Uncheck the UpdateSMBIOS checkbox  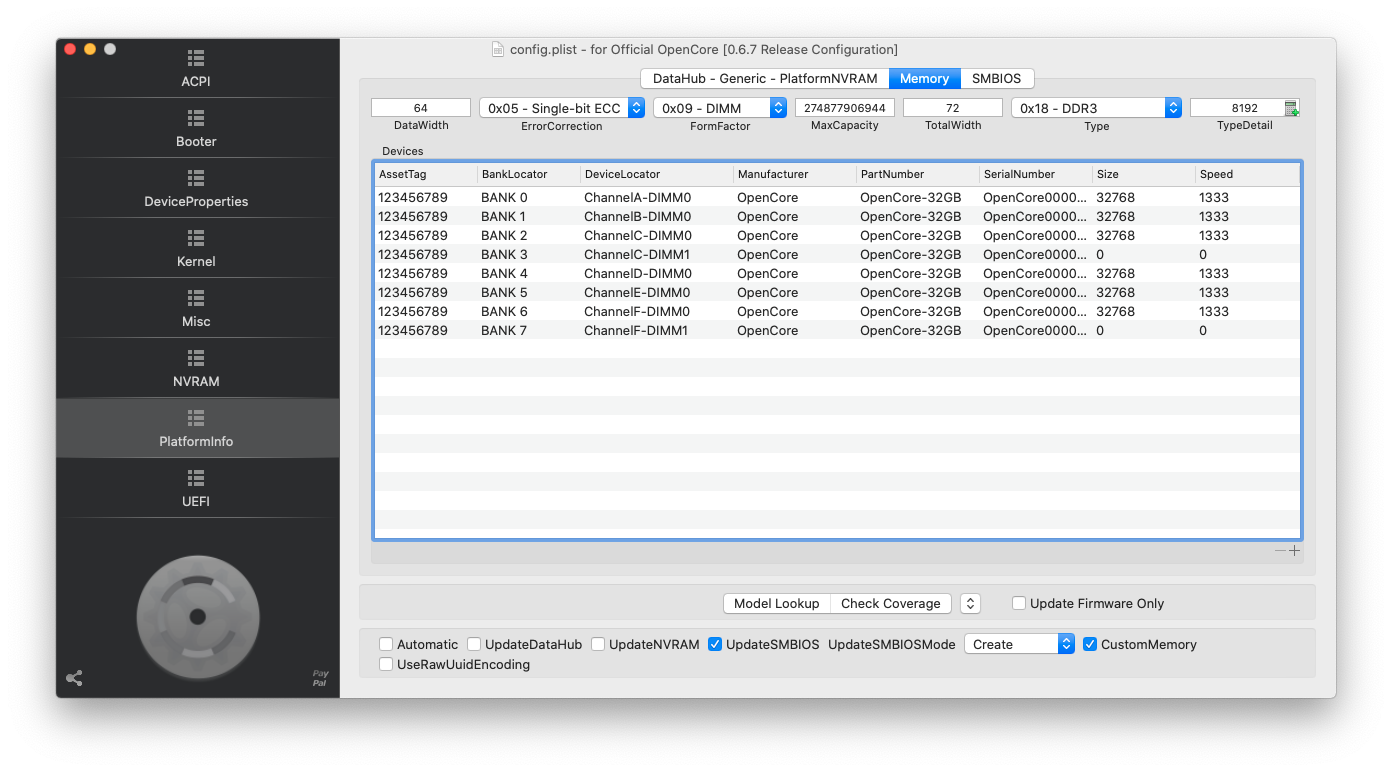715,644
